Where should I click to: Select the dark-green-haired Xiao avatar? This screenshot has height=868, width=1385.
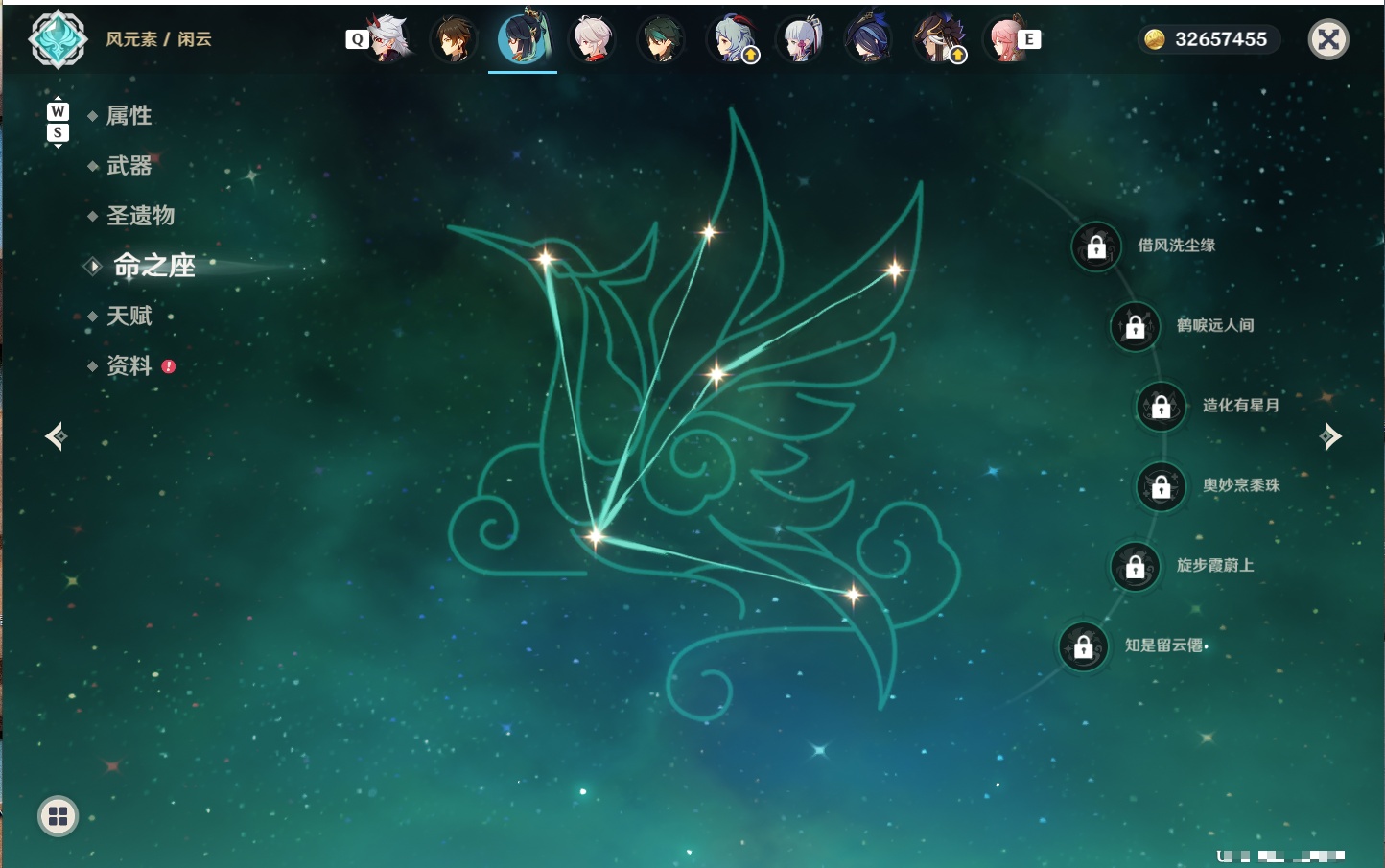662,39
